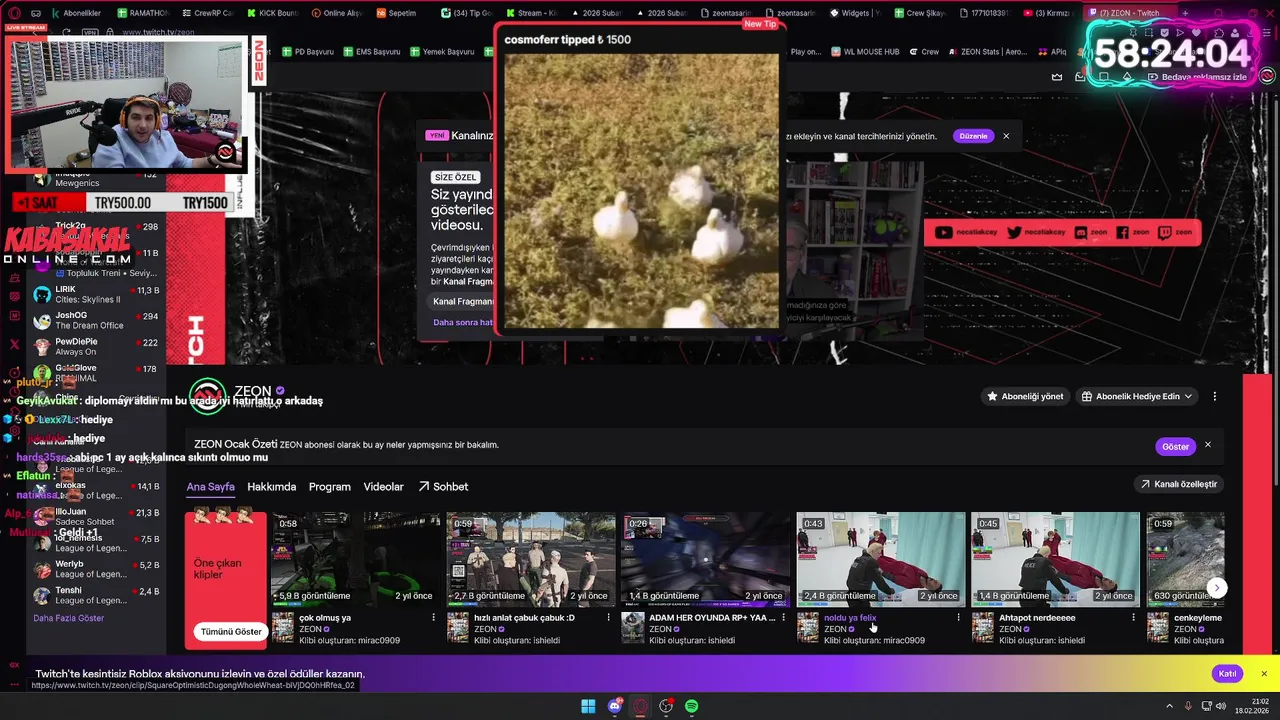Open JoshOG channel in the sidebar
Screen dimensions: 1280x720
click(95, 320)
